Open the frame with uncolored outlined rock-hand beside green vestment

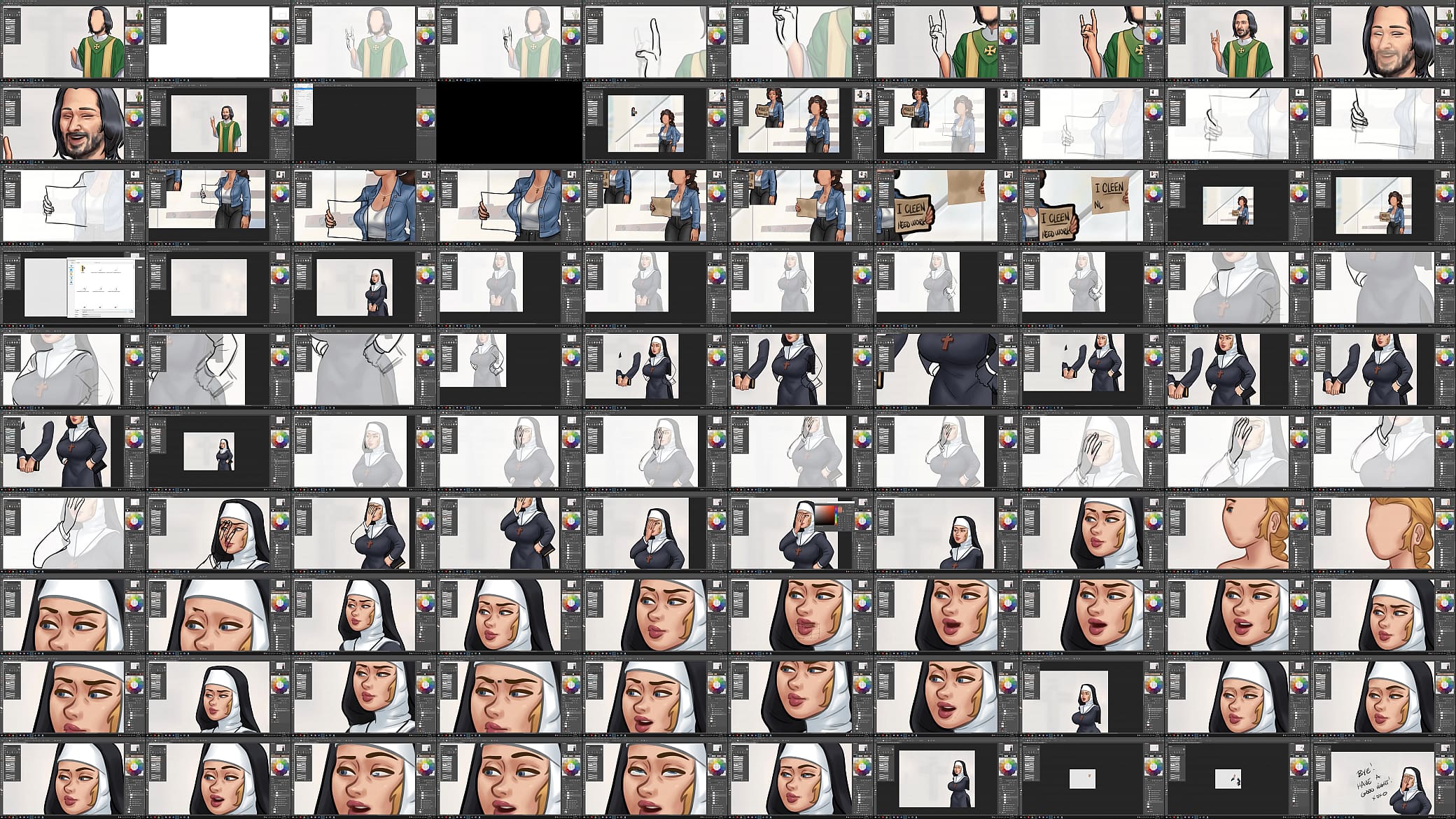946,41
